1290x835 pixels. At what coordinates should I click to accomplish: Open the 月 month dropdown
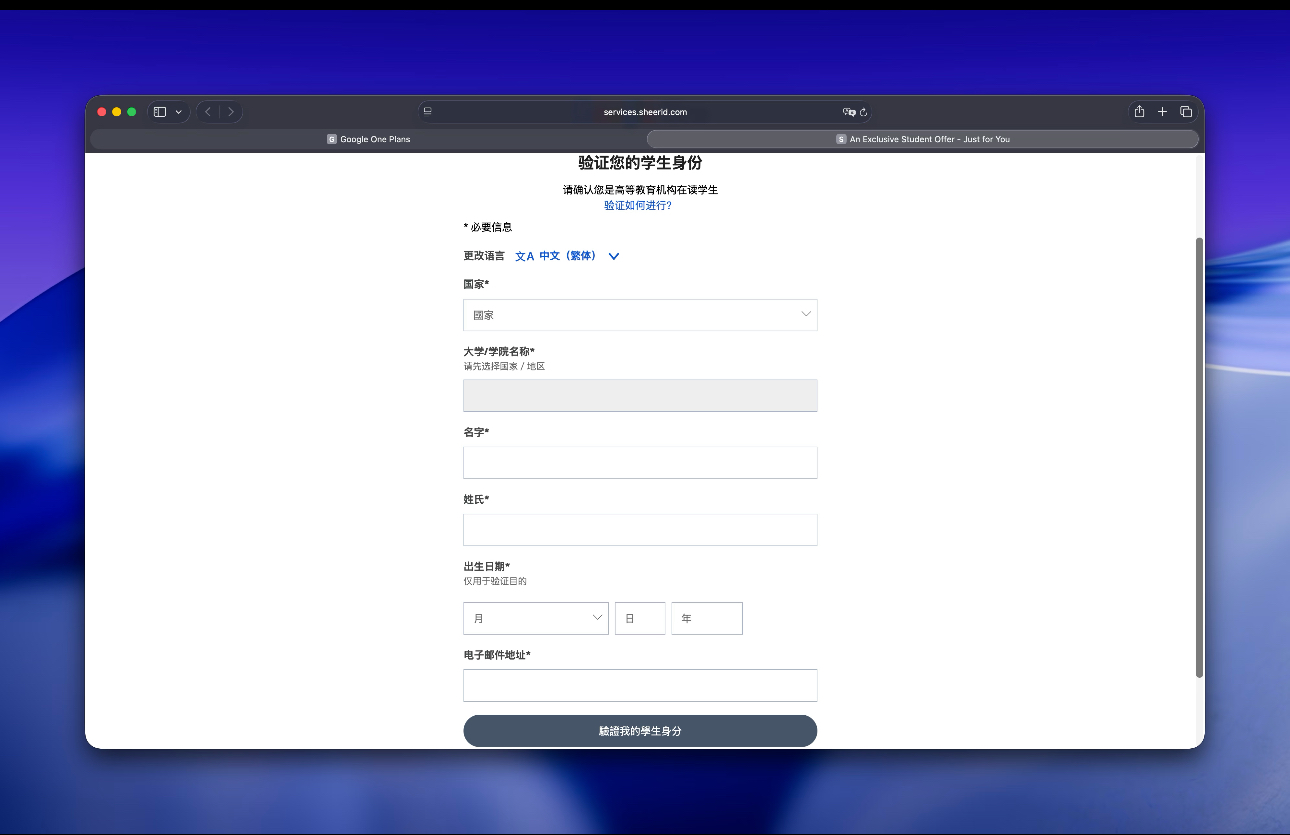coord(535,618)
